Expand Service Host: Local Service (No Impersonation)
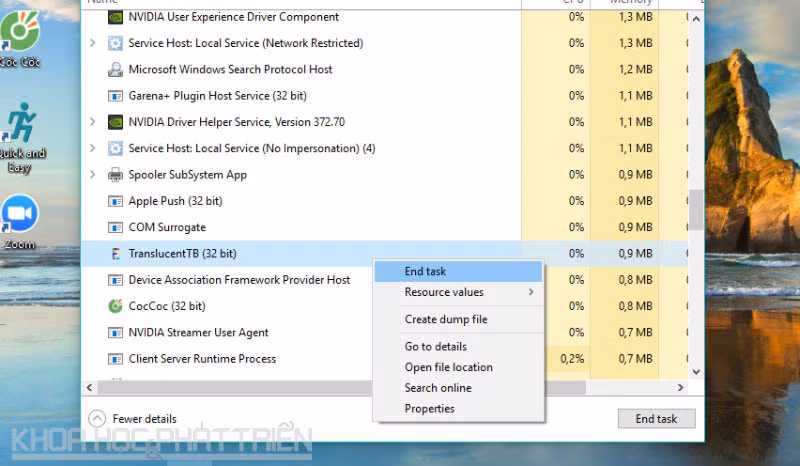The height and width of the screenshot is (466, 800). pyautogui.click(x=93, y=148)
